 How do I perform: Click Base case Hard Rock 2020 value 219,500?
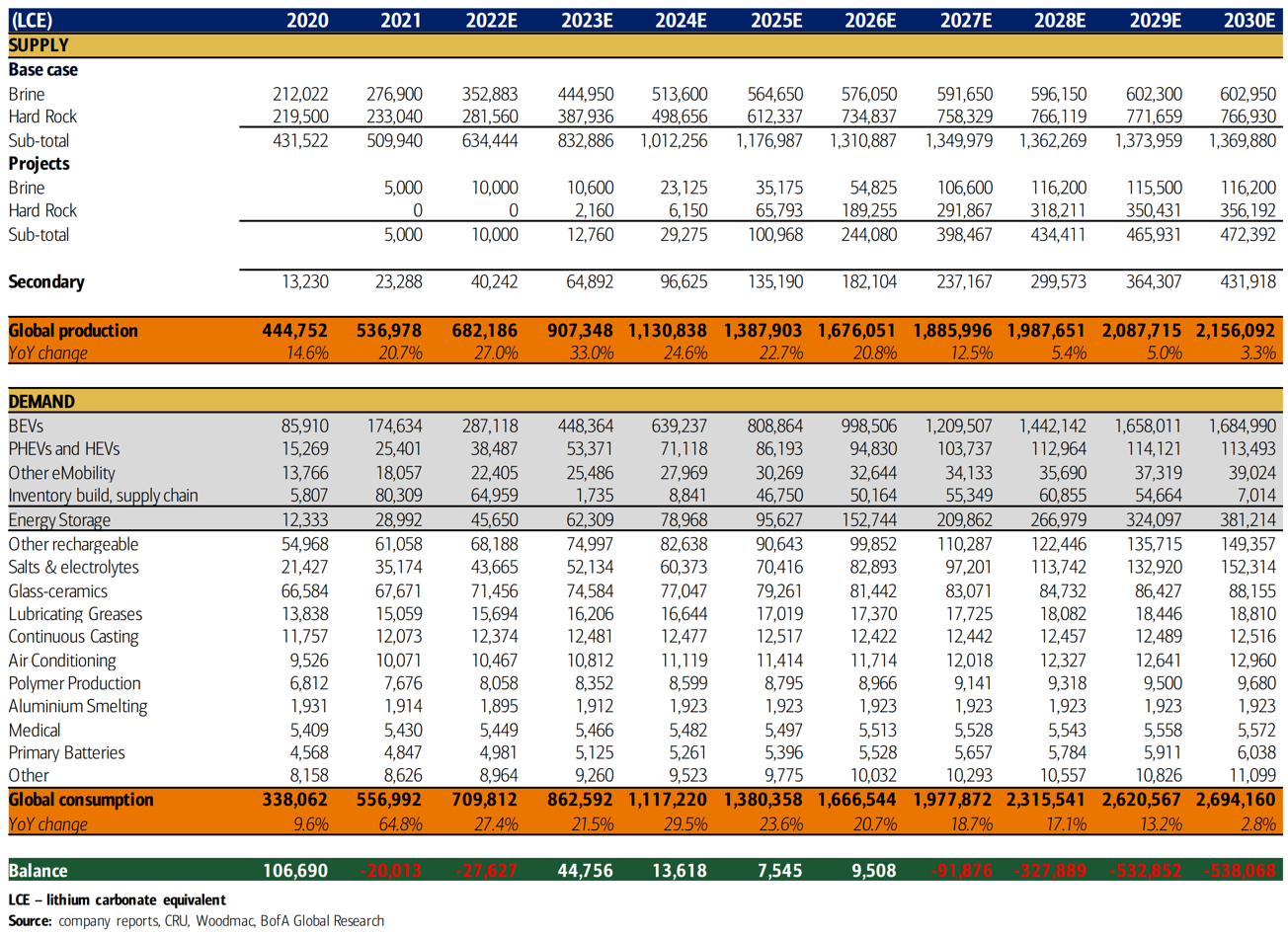(x=300, y=117)
